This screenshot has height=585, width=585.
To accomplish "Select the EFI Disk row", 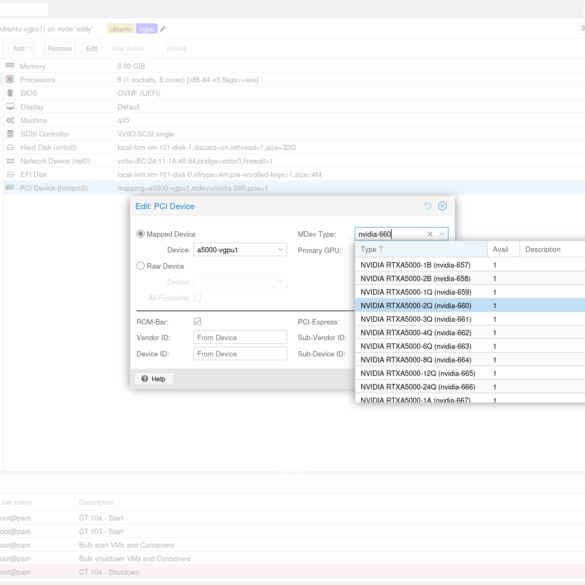I will (294, 175).
